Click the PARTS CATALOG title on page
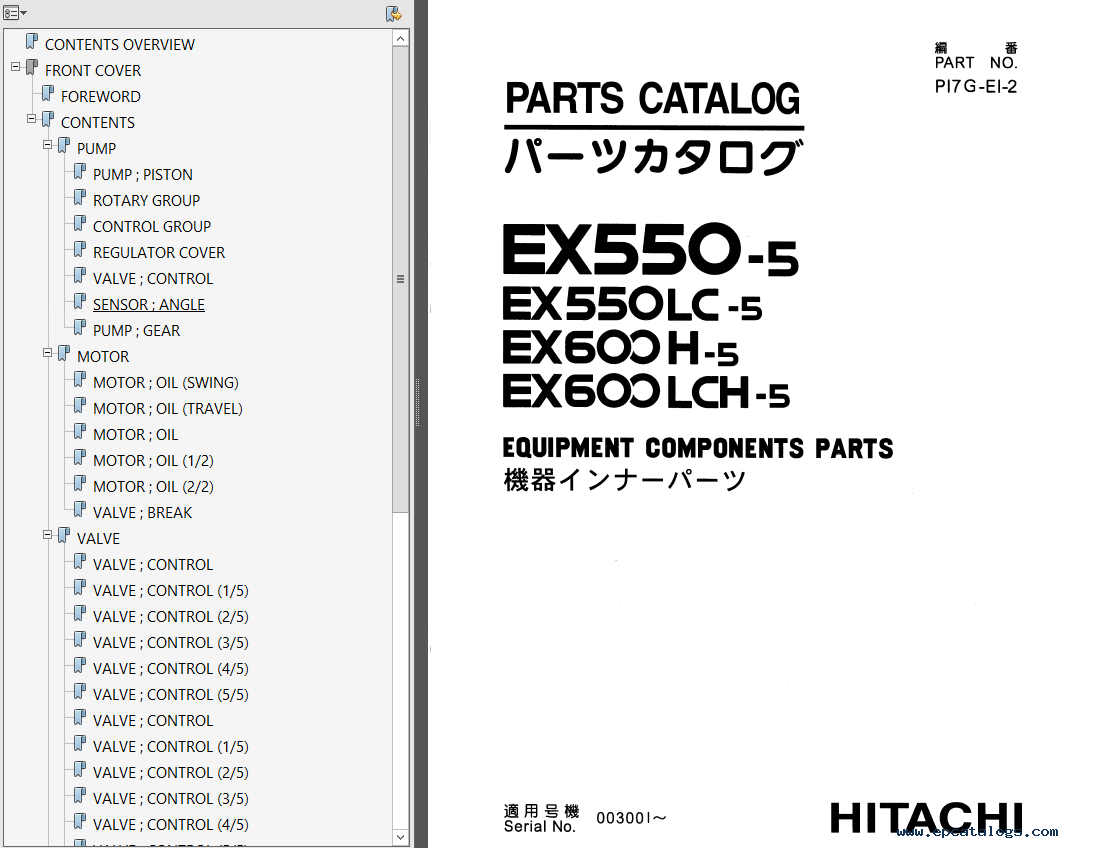The height and width of the screenshot is (848, 1109). coord(652,98)
